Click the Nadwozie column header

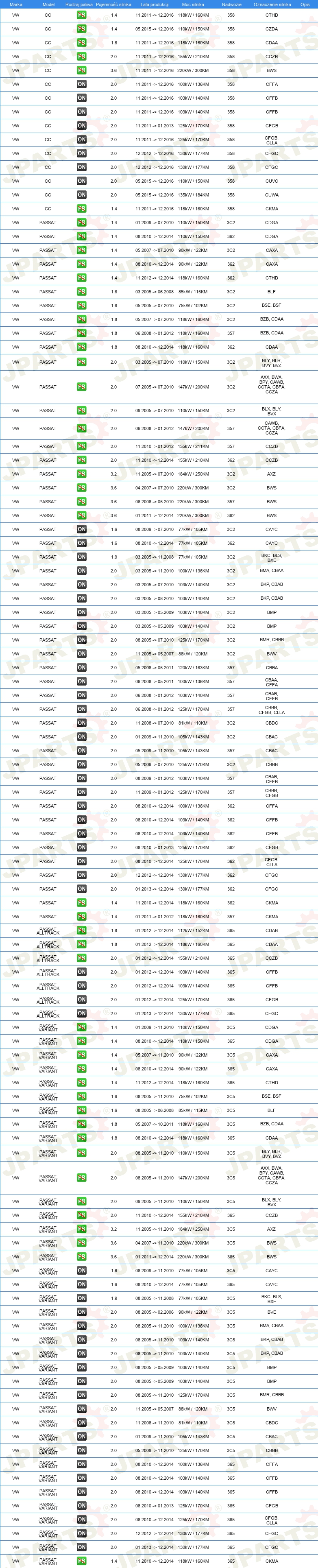tap(232, 4)
